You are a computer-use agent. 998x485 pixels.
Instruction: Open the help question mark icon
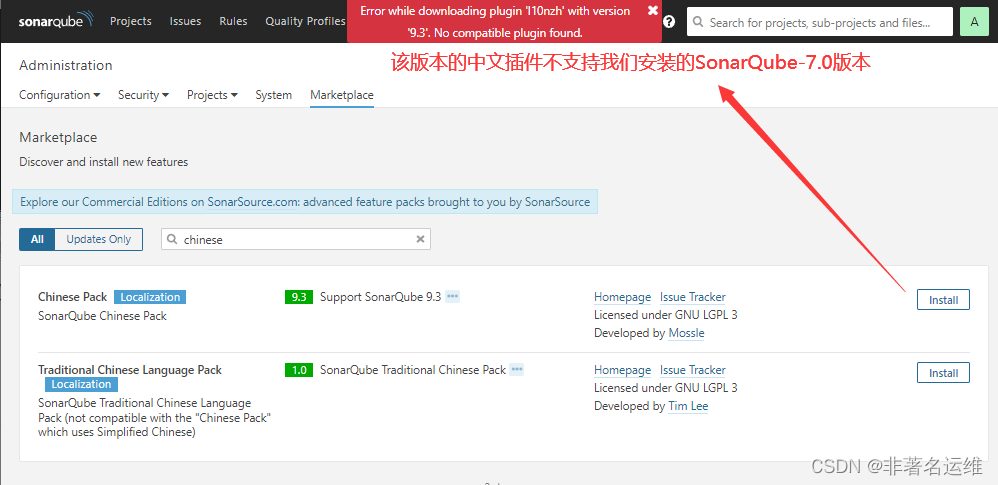click(x=669, y=22)
